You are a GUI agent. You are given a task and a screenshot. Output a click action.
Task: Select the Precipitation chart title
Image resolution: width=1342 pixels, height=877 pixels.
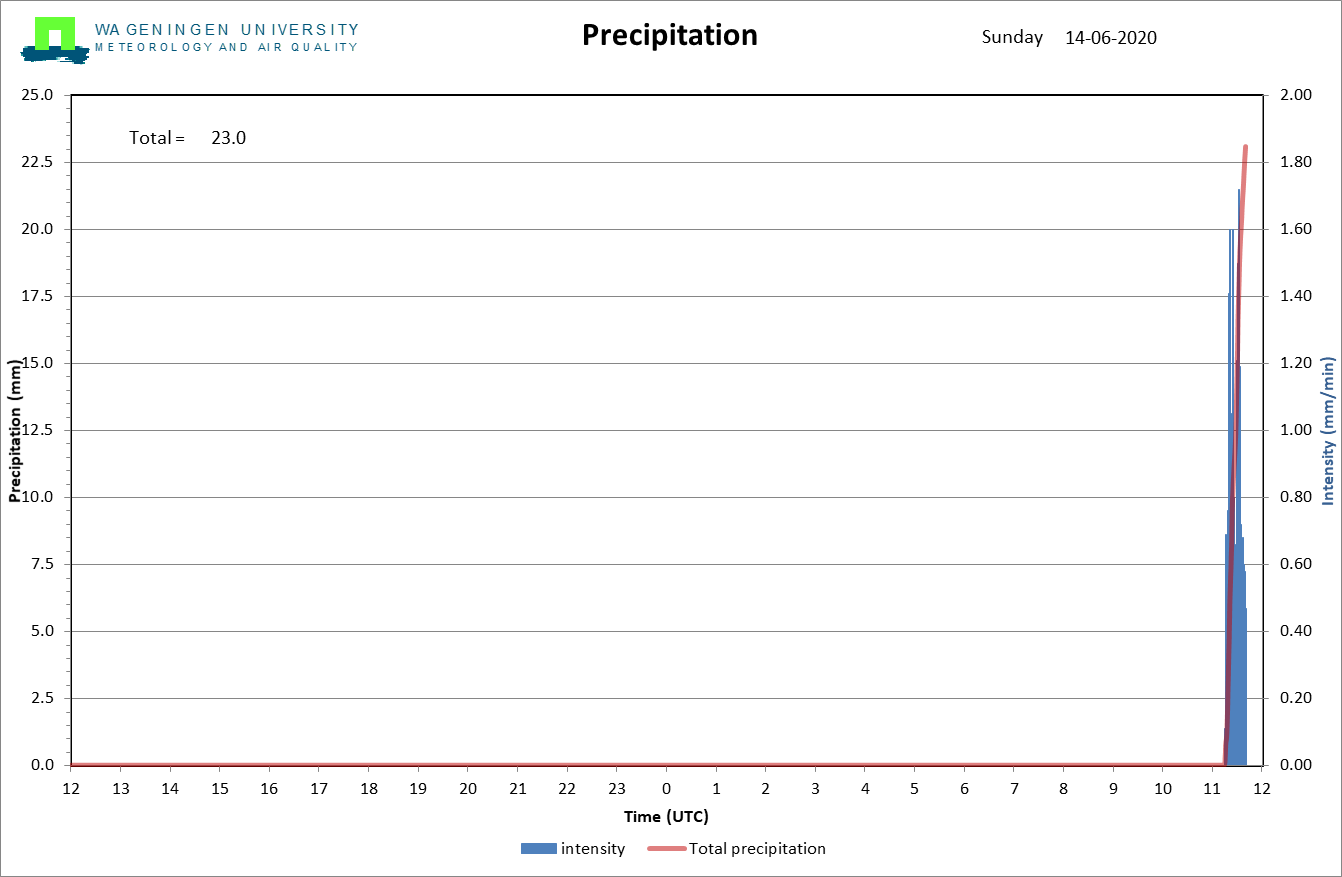coord(670,35)
